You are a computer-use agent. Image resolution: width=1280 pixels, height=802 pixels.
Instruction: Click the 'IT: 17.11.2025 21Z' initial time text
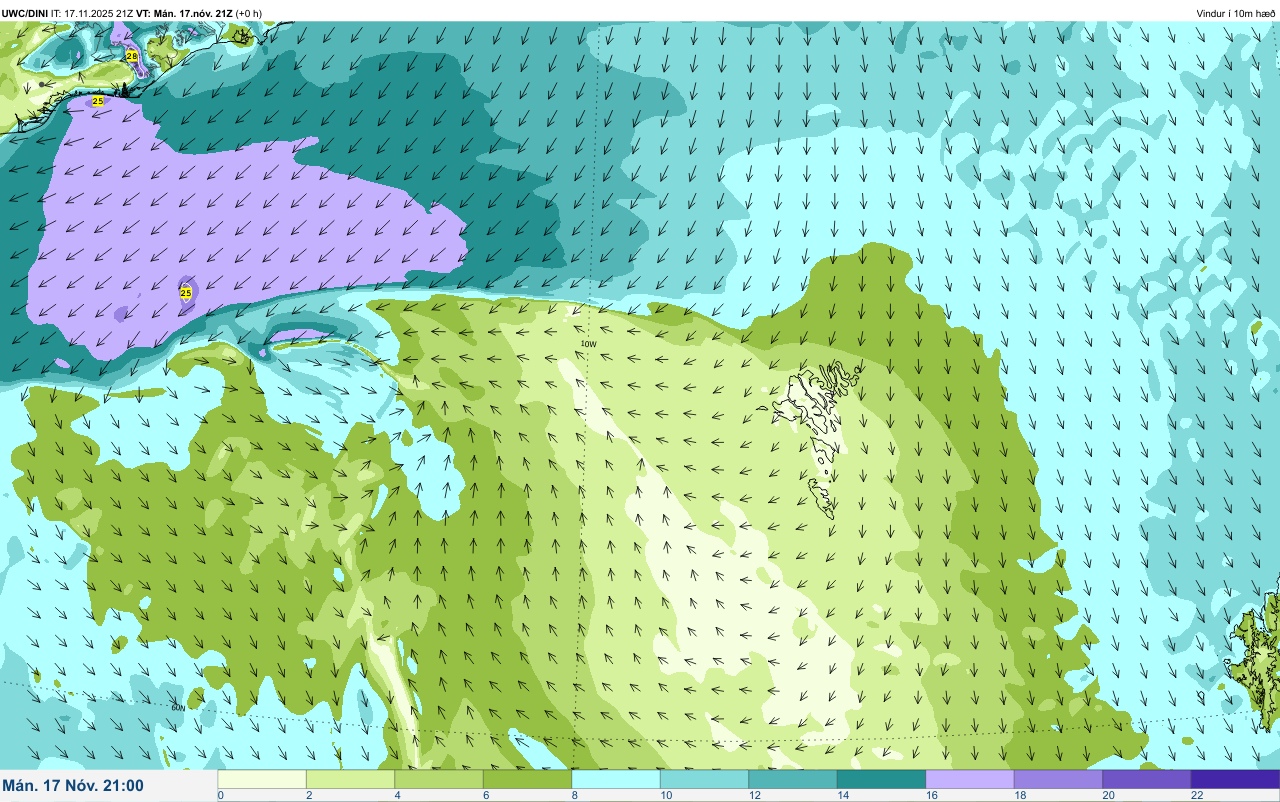click(92, 13)
